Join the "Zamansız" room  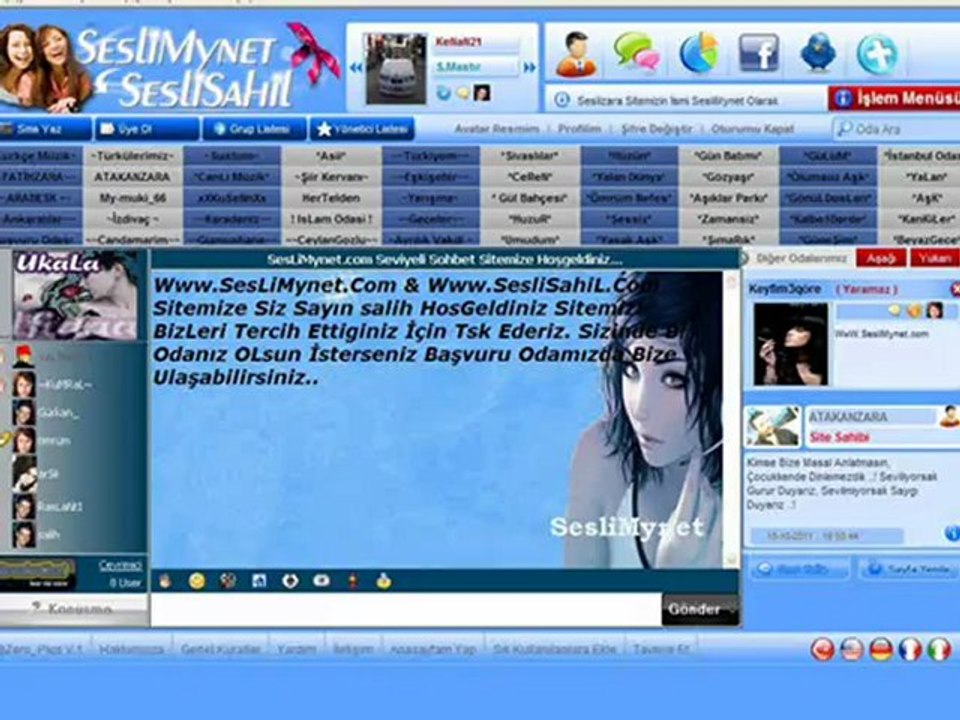point(727,219)
